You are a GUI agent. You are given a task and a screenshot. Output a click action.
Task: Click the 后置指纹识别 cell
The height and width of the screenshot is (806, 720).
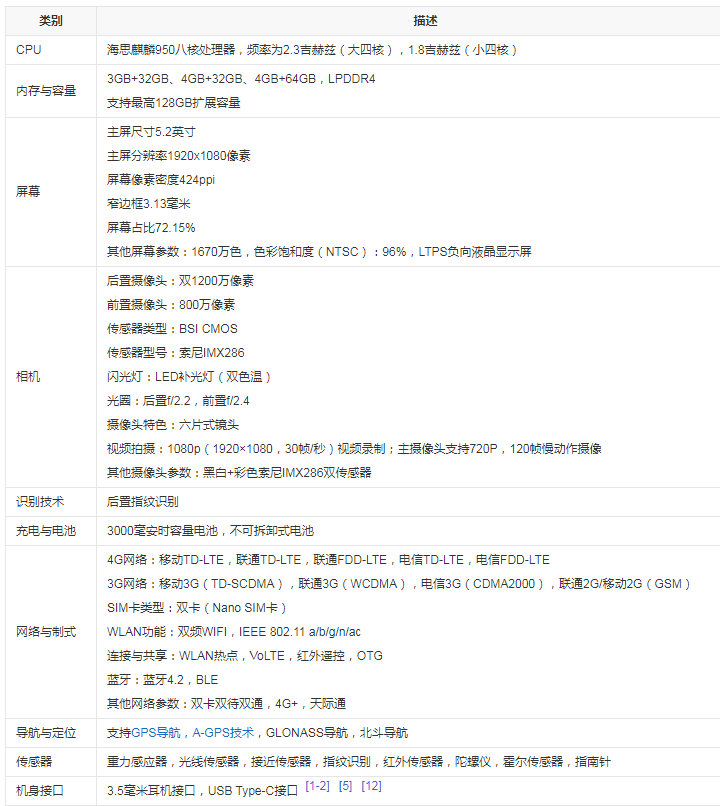pos(143,502)
